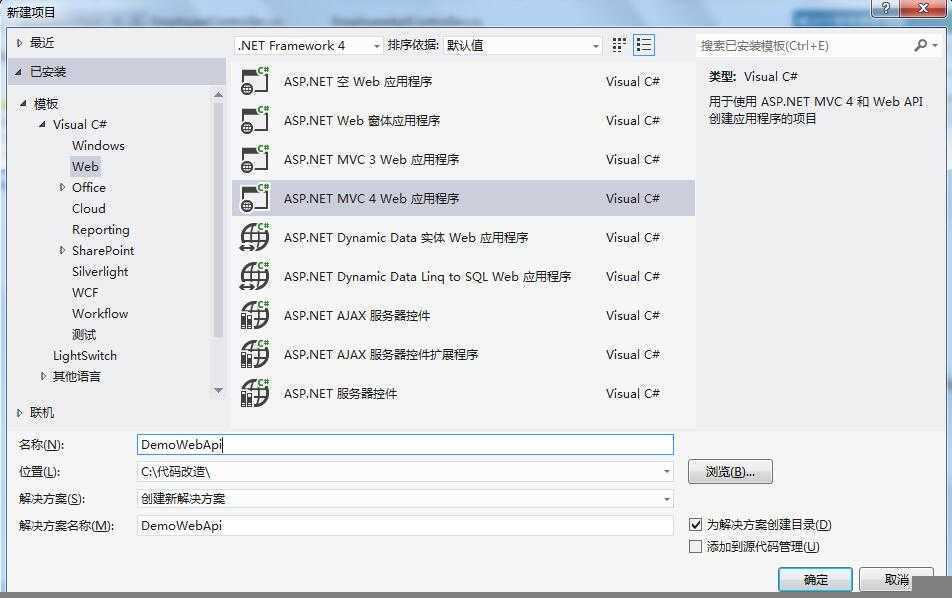The width and height of the screenshot is (952, 598).
Task: Select ASP.NET Web 窗体应用程序 text
Action: point(362,121)
